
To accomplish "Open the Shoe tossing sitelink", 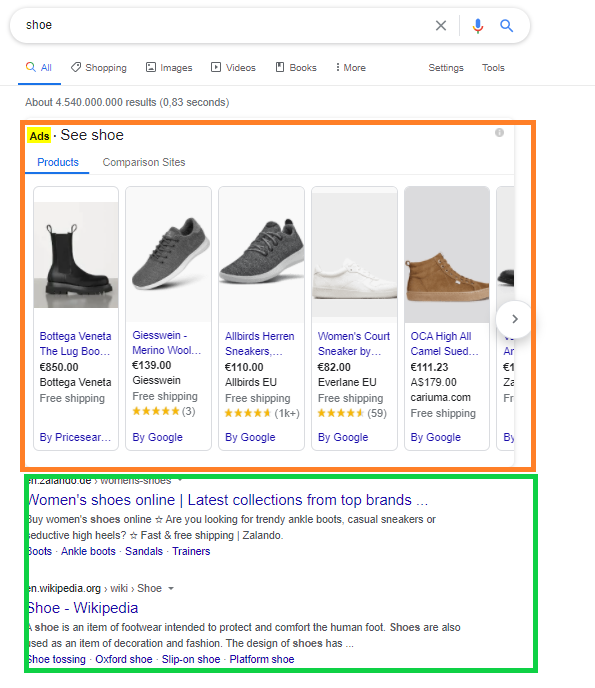I will pyautogui.click(x=56, y=659).
